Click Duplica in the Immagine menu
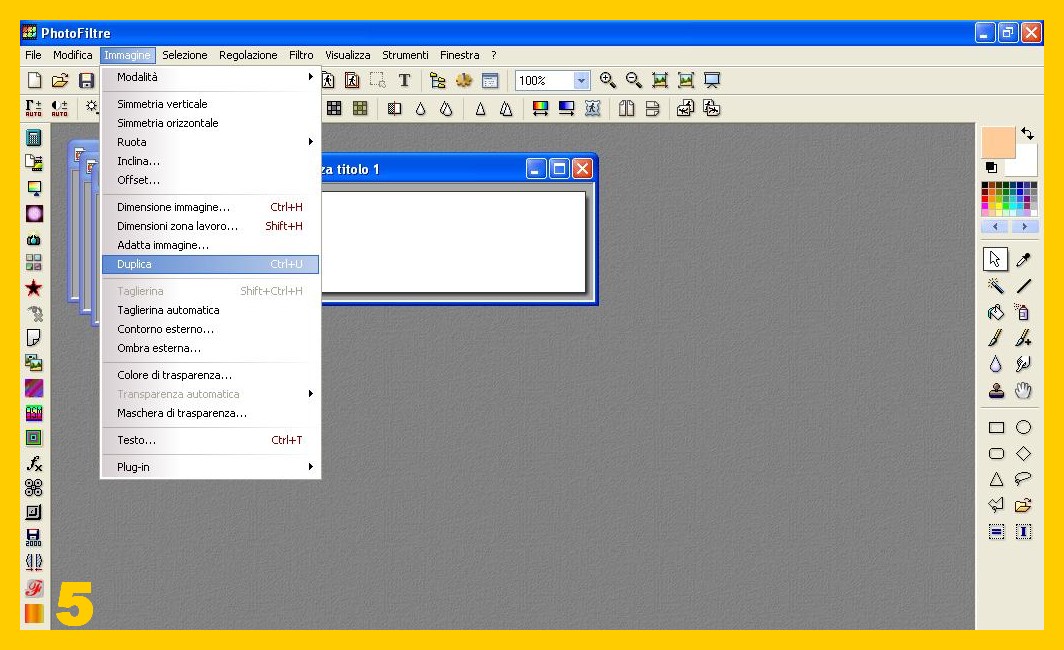 click(210, 265)
